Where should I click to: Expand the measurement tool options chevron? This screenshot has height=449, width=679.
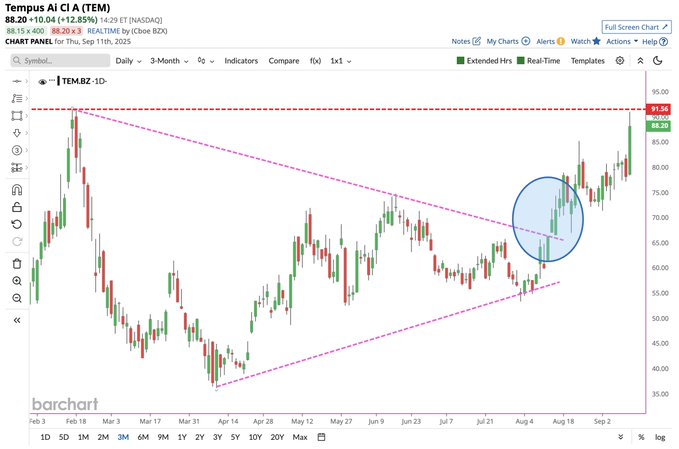[27, 168]
